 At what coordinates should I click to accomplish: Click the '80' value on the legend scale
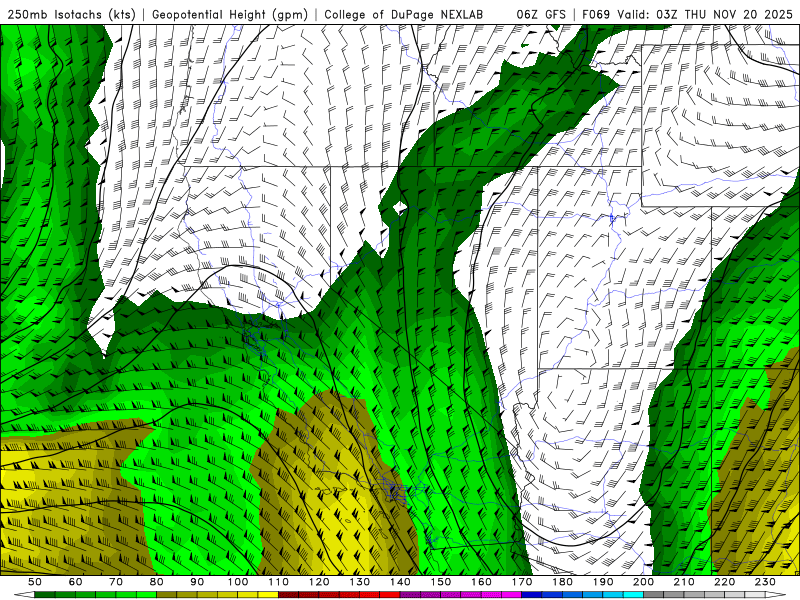click(x=157, y=582)
